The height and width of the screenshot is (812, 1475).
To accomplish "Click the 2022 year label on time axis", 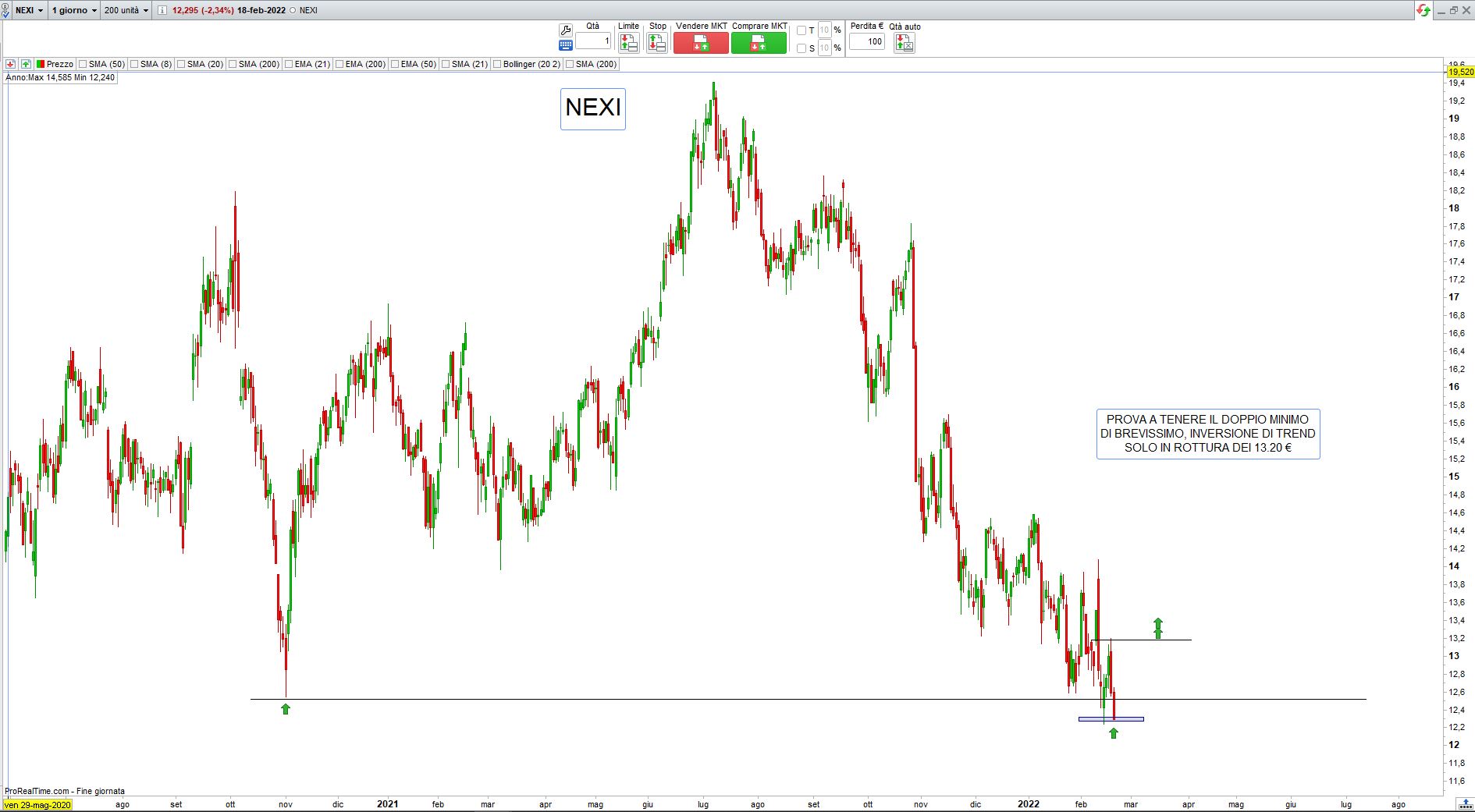I will click(x=1029, y=804).
